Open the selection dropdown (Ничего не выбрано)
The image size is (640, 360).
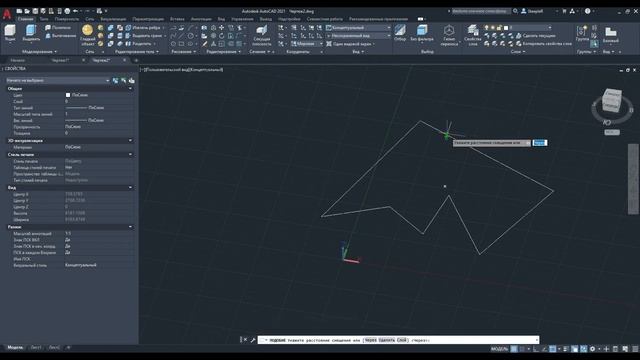click(58, 80)
